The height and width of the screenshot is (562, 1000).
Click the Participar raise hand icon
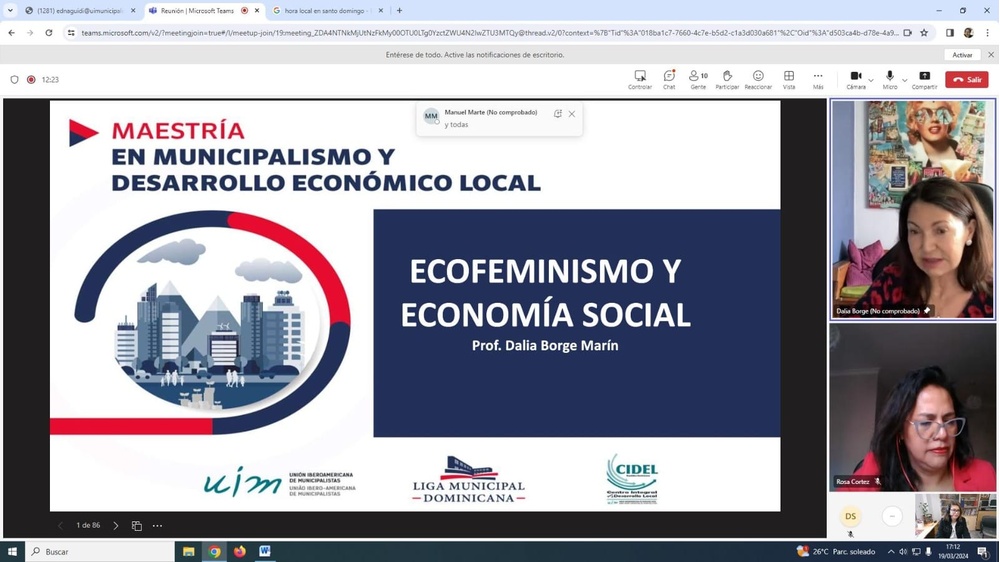point(727,77)
